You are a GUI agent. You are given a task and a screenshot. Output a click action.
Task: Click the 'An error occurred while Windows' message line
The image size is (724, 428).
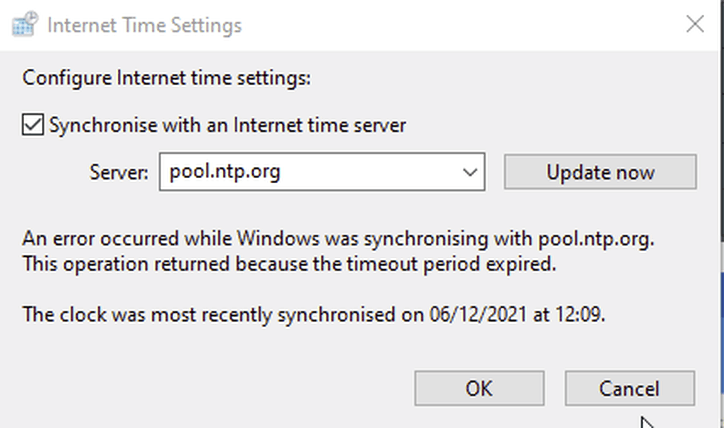(338, 239)
